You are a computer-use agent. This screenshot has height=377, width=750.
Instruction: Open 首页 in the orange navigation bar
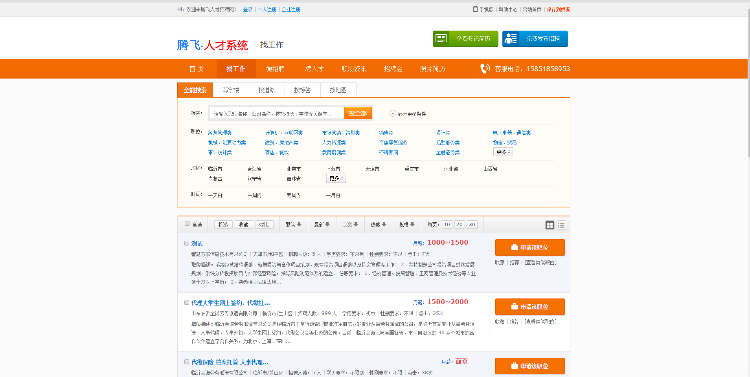(196, 69)
